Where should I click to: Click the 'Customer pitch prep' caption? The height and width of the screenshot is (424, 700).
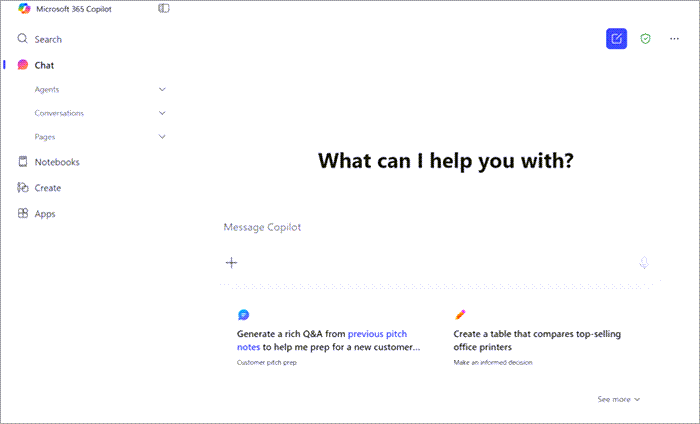(x=267, y=362)
